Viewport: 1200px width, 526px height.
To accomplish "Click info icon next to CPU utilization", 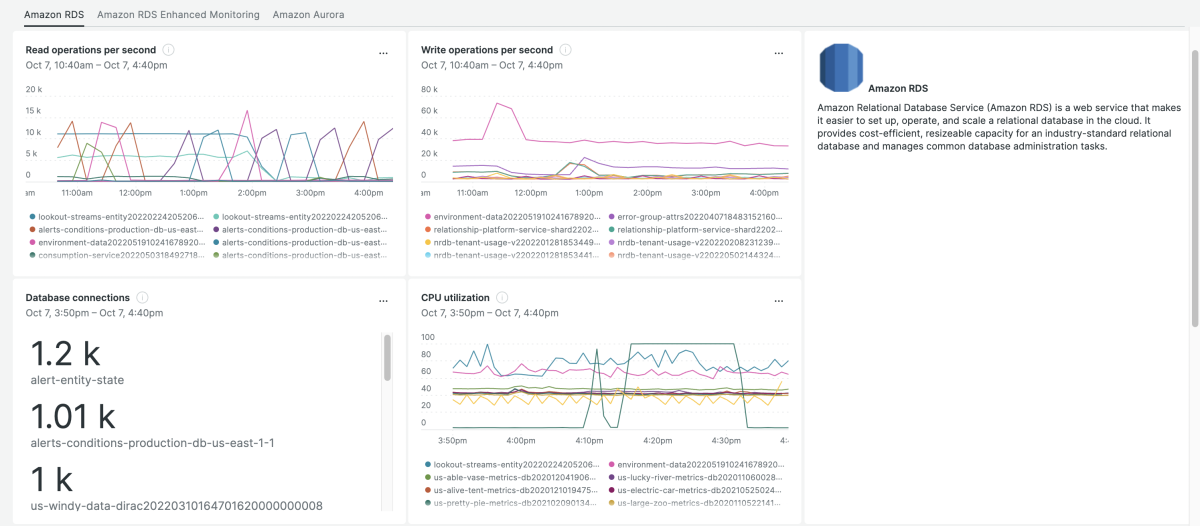I will tap(502, 298).
